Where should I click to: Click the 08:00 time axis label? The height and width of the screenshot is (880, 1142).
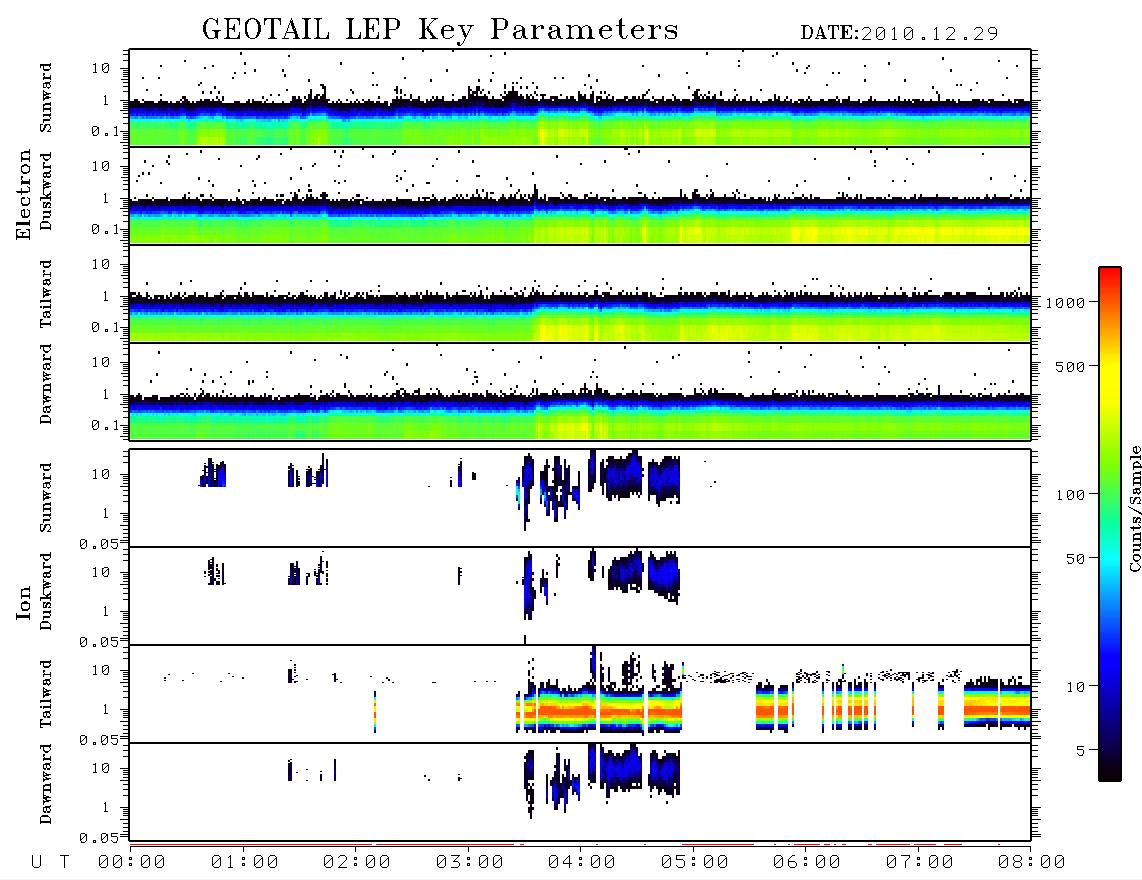tap(1032, 862)
